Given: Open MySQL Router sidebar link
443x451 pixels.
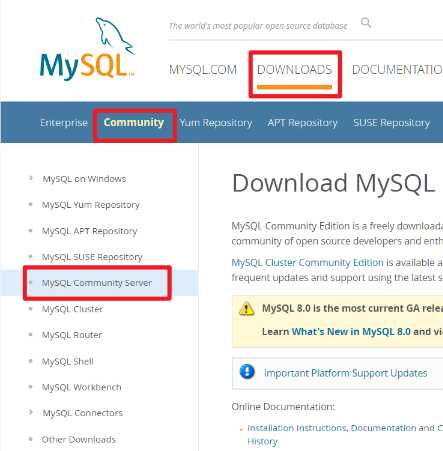Looking at the screenshot, I should [x=72, y=335].
